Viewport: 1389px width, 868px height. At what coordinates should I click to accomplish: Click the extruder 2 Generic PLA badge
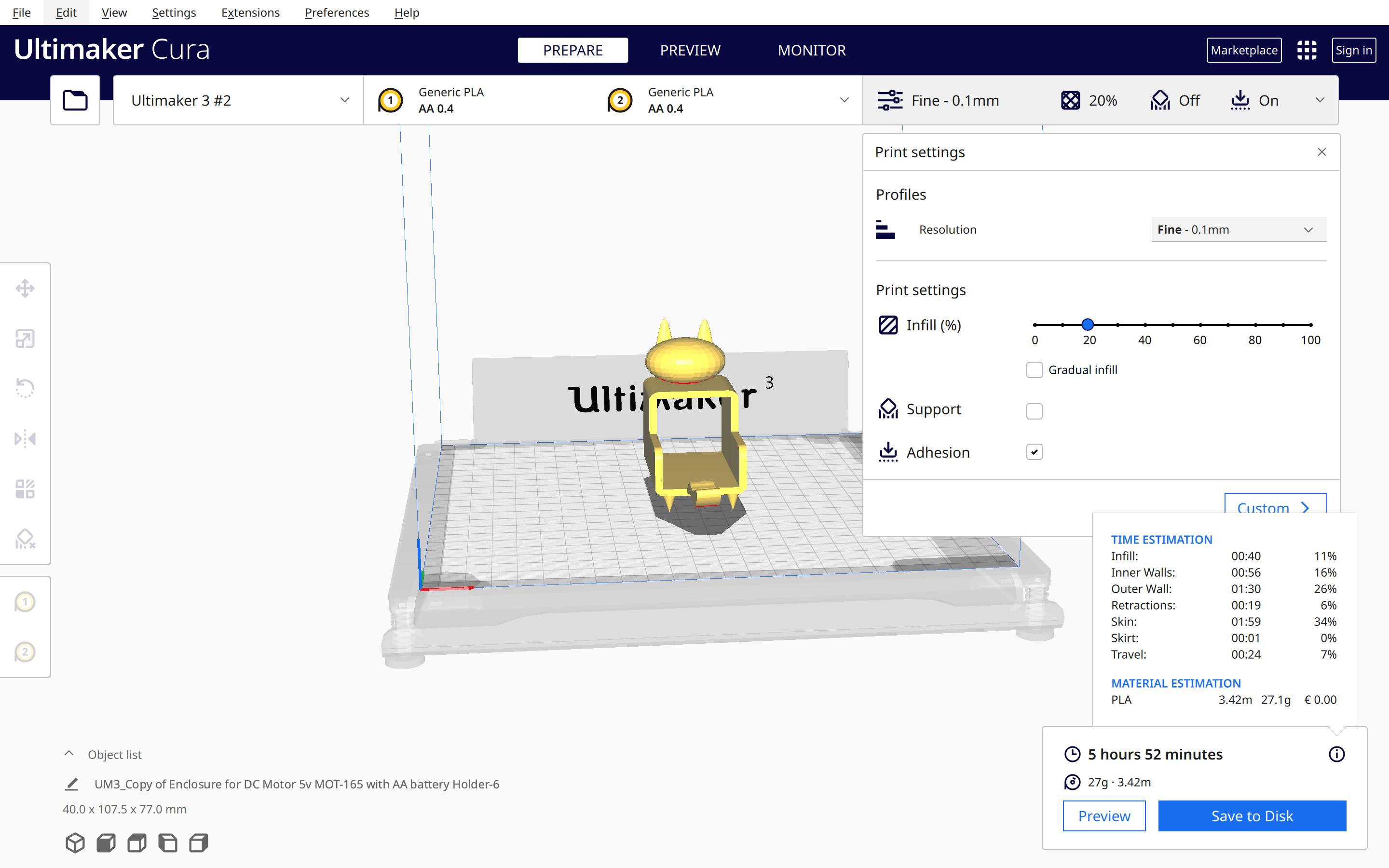[x=620, y=100]
